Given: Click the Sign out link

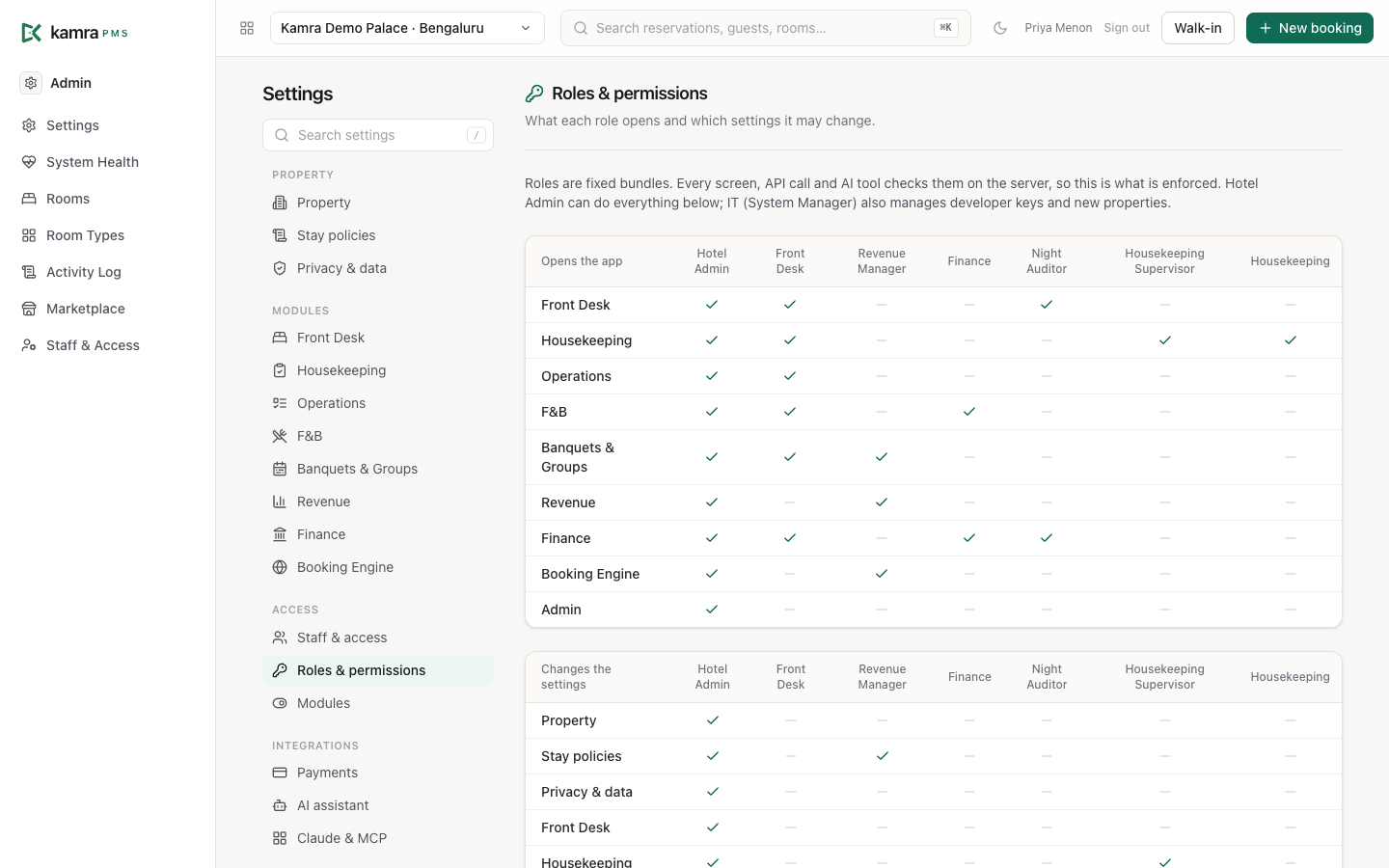Looking at the screenshot, I should [x=1127, y=28].
